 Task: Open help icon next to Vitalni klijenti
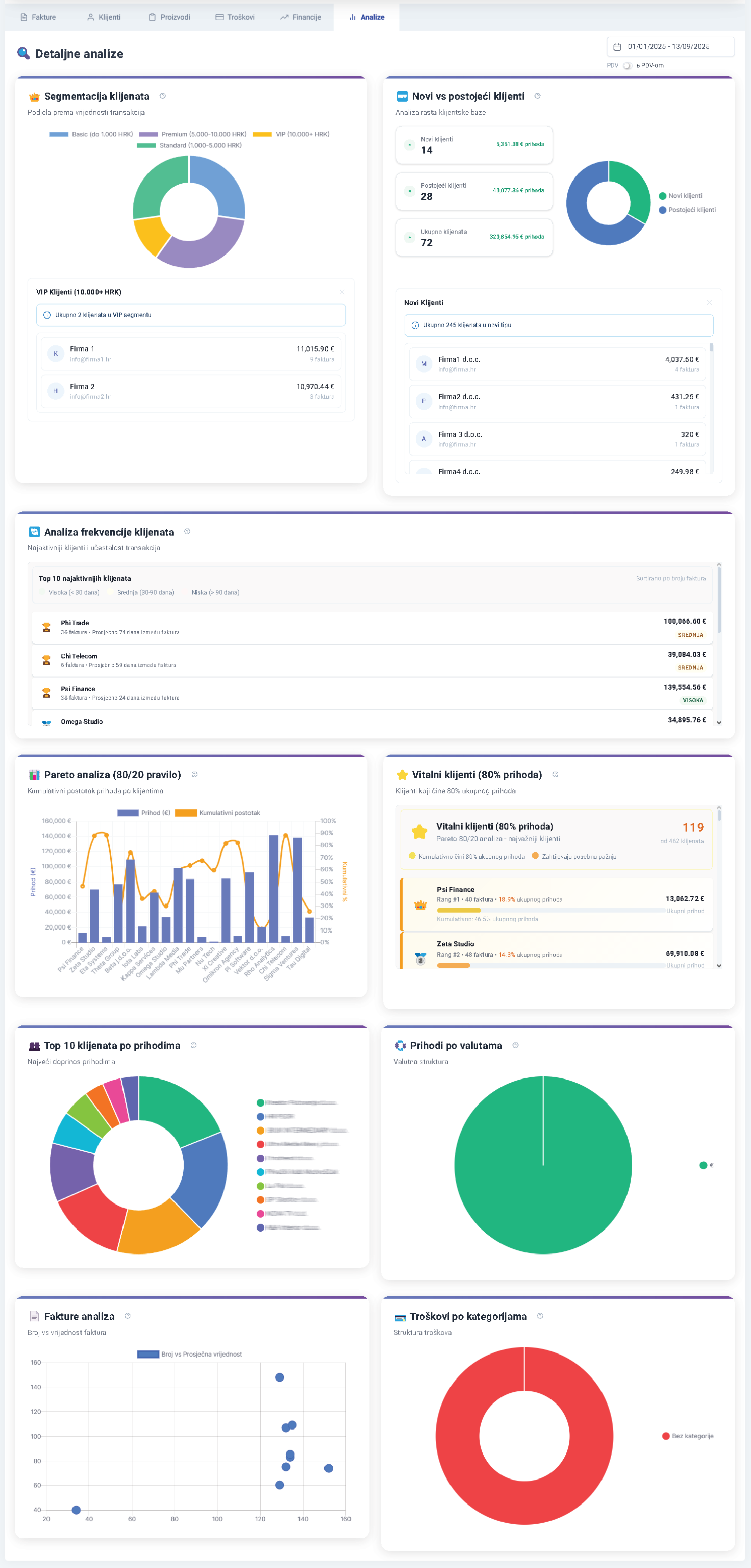tap(555, 774)
